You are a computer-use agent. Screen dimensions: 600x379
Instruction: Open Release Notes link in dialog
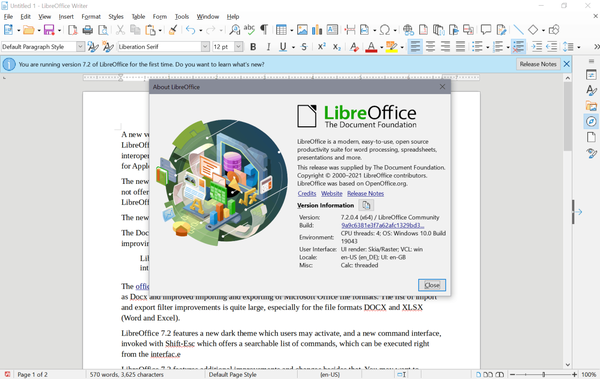[365, 194]
